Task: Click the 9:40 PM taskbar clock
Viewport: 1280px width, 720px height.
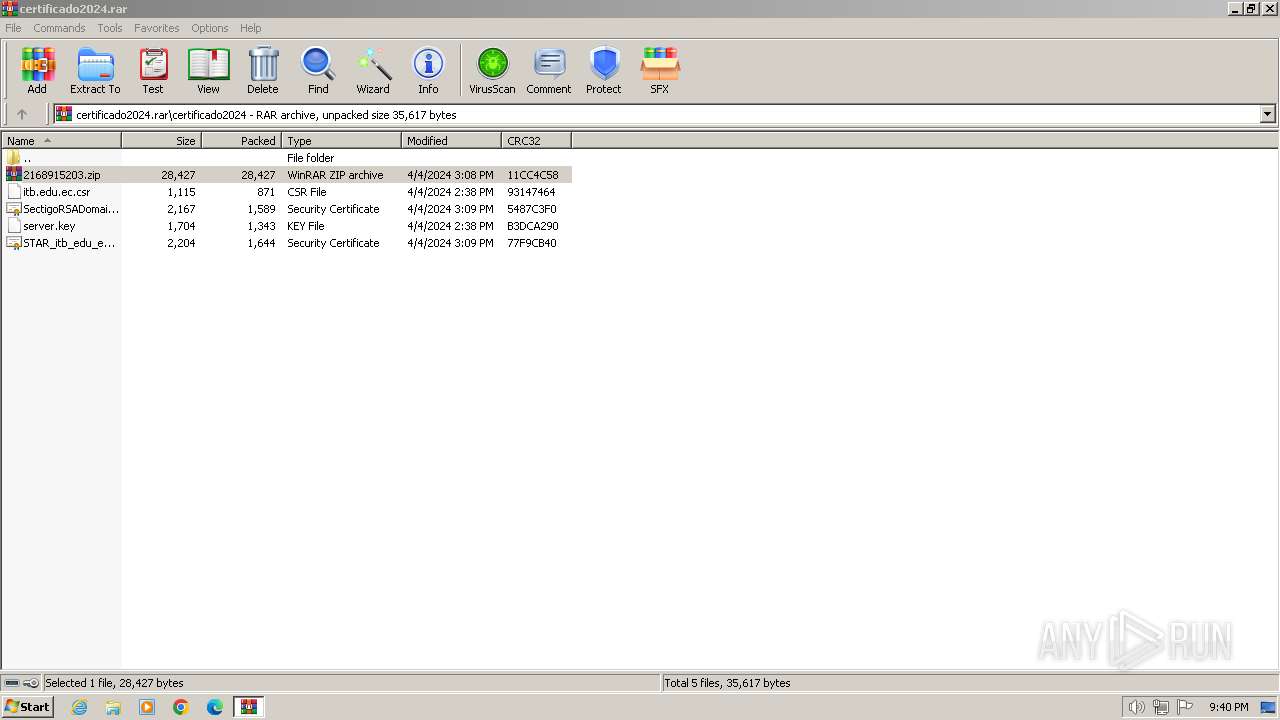Action: point(1228,707)
